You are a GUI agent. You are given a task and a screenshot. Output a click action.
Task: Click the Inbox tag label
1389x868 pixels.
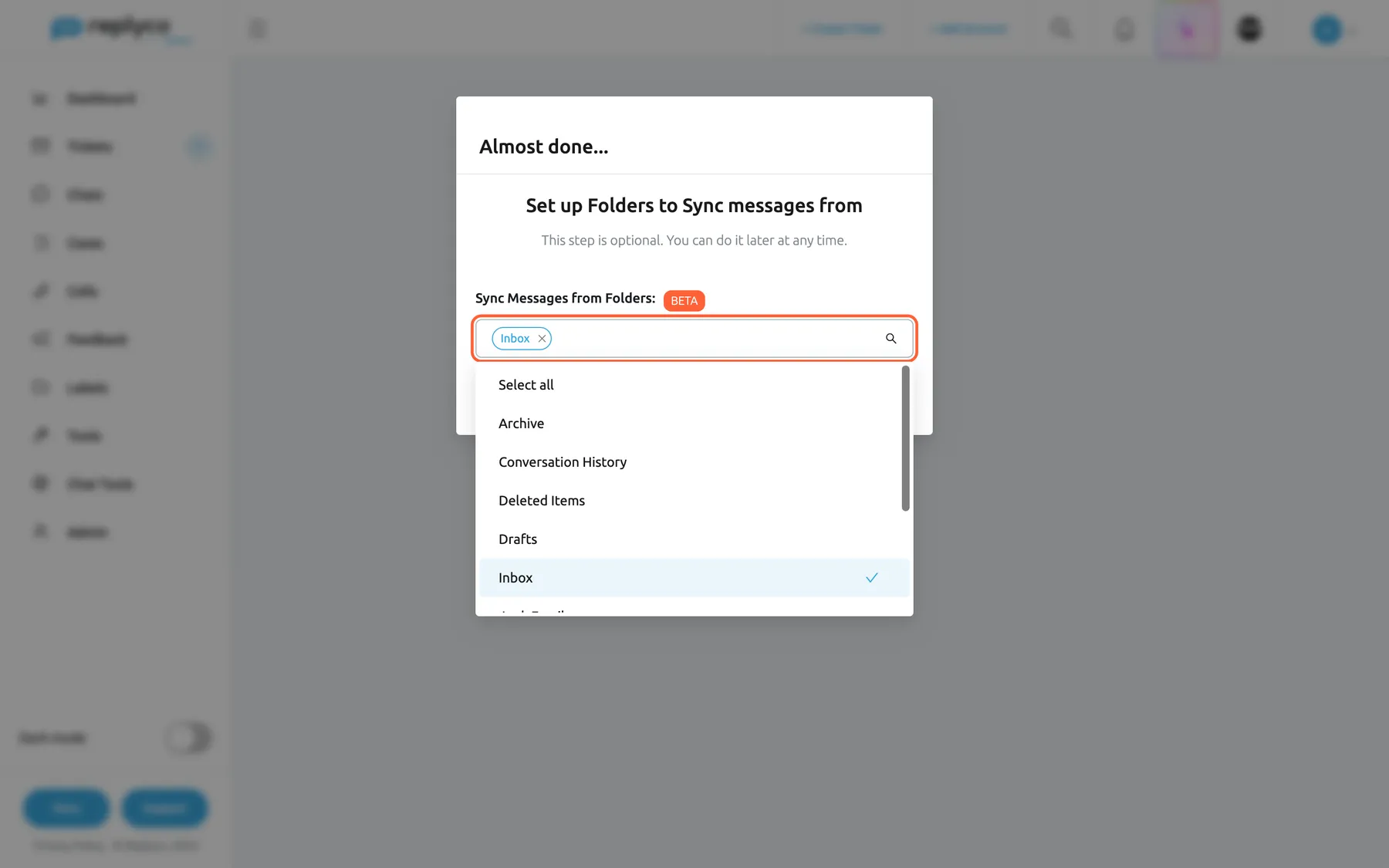(x=515, y=339)
